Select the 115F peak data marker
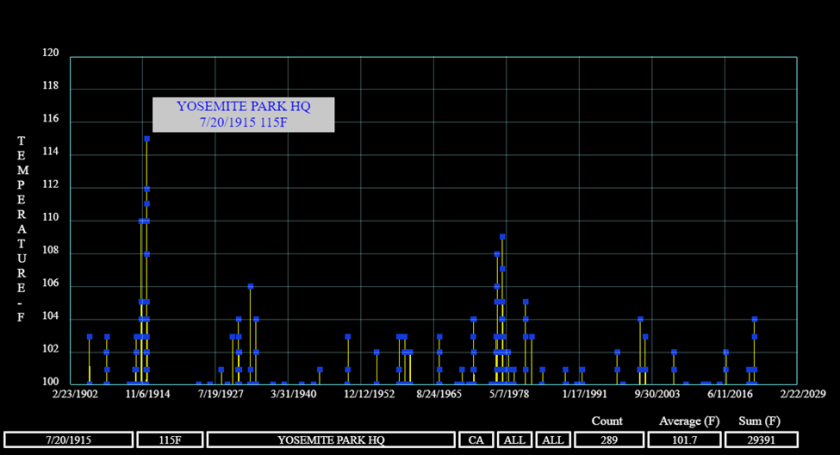The image size is (840, 455). 147,139
